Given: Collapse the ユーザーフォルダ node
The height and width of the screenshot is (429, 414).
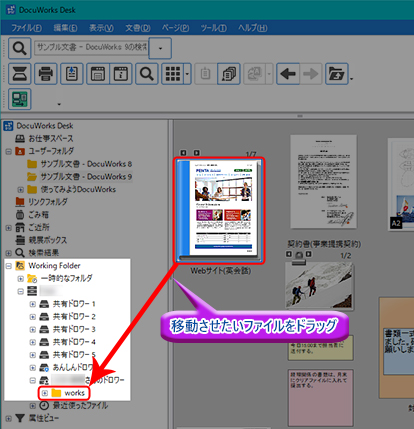Looking at the screenshot, I should click(x=9, y=152).
